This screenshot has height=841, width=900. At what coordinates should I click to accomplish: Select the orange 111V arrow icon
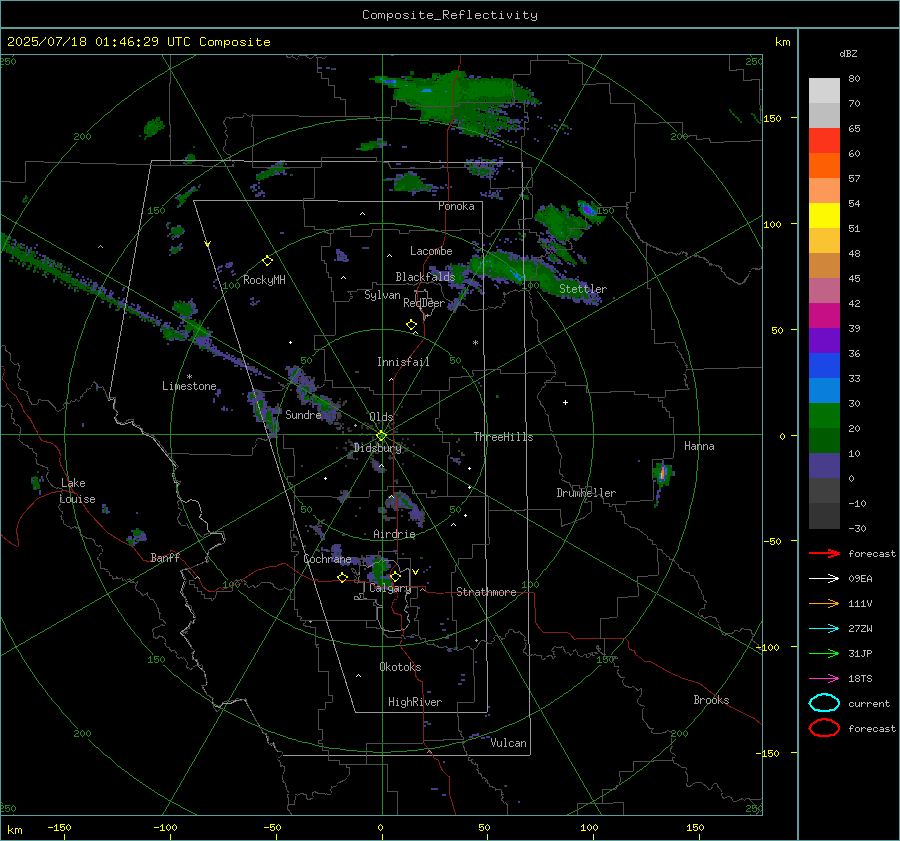coord(824,603)
